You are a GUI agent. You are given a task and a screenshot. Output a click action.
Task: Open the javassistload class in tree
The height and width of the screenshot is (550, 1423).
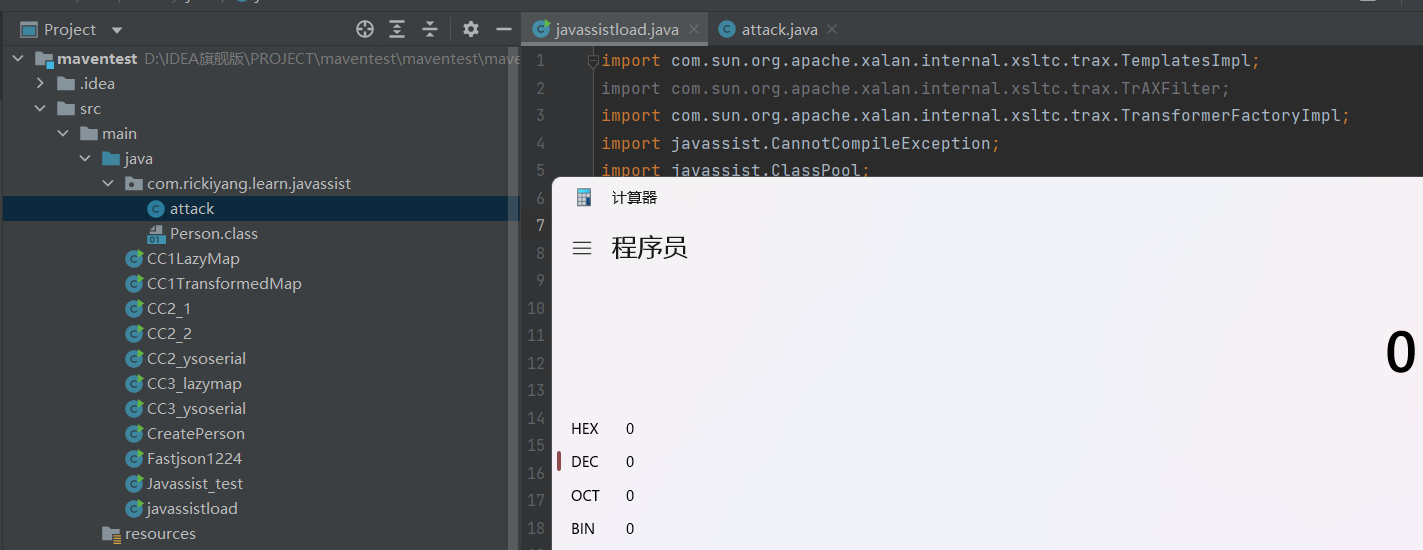coord(192,509)
